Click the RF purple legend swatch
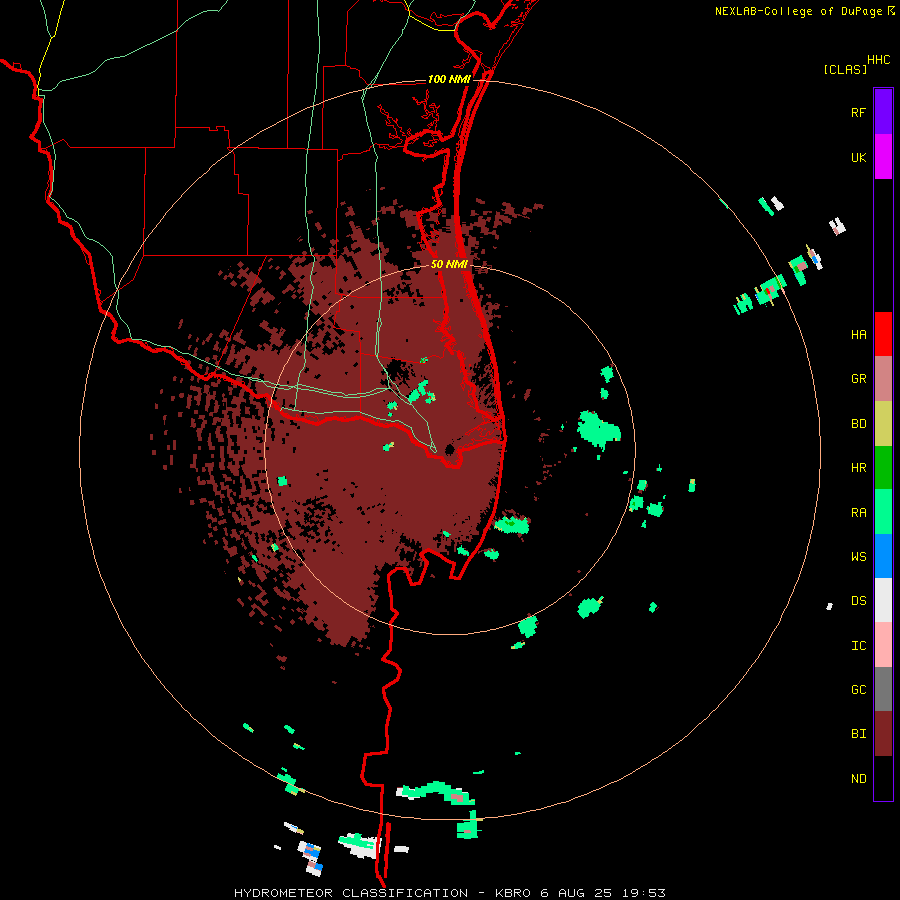The image size is (900, 900). 883,111
